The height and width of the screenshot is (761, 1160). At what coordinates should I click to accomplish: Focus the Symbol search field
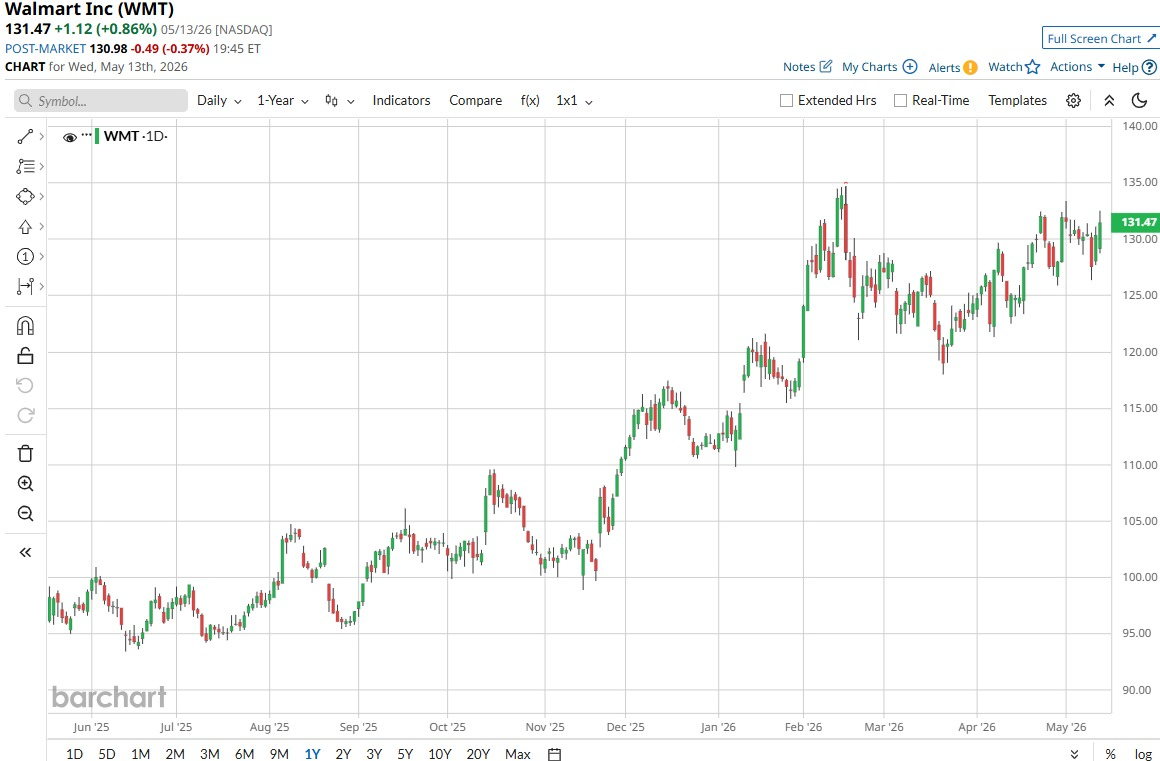101,101
